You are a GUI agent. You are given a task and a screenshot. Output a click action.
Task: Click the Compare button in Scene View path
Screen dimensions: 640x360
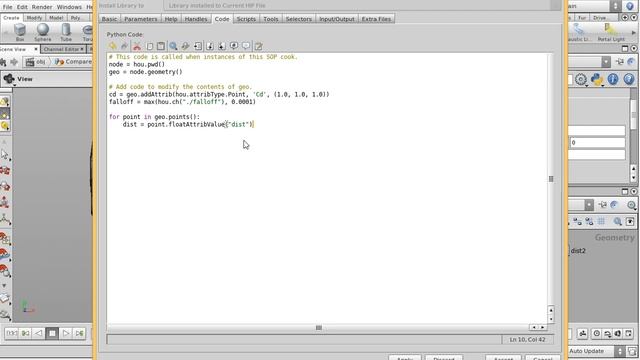[x=73, y=62]
